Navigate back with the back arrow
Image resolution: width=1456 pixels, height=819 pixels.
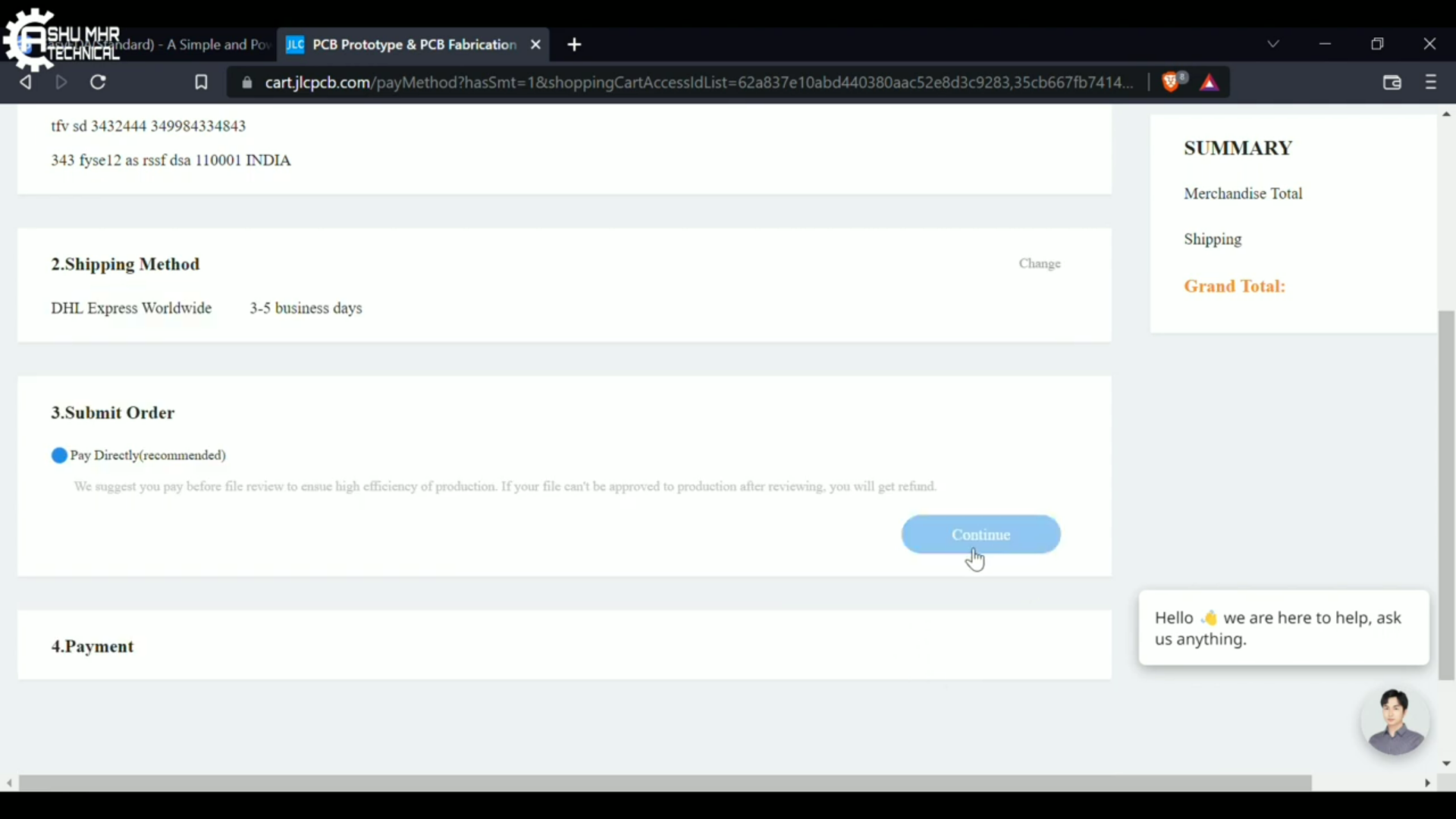click(x=26, y=82)
